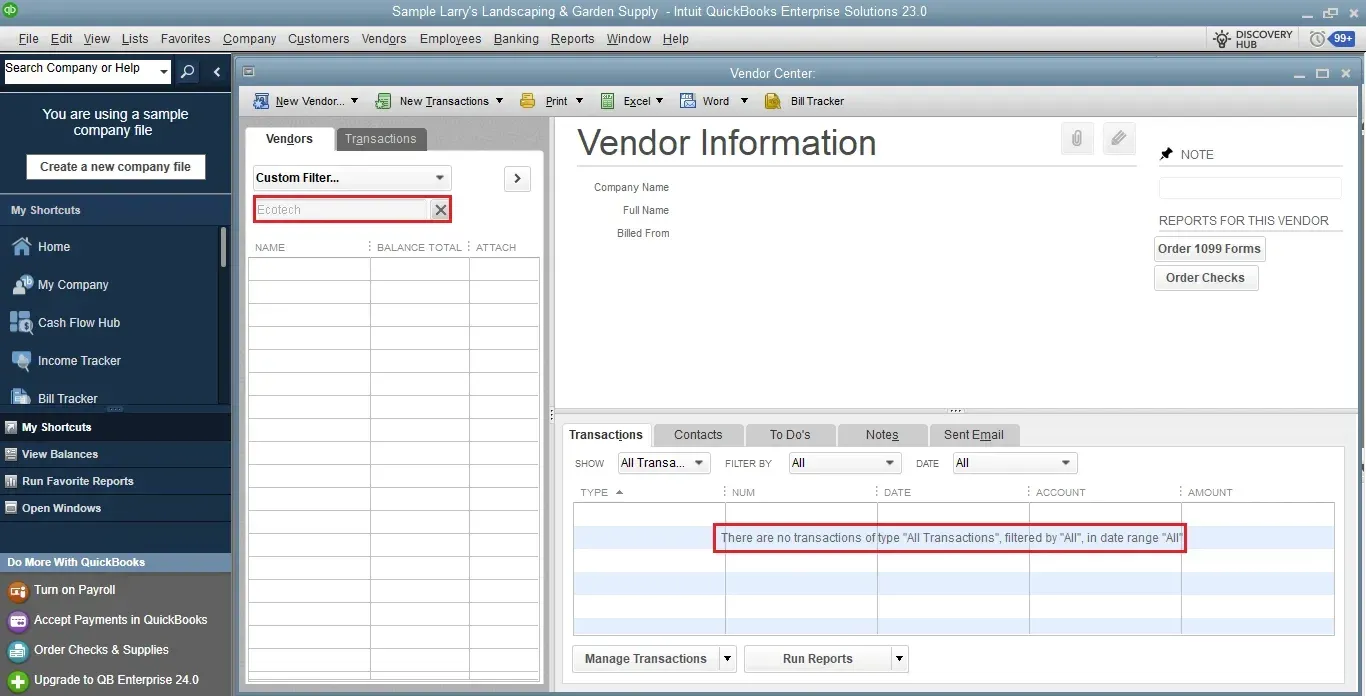Open the DATE range dropdown
Viewport: 1366px width, 696px height.
1015,463
